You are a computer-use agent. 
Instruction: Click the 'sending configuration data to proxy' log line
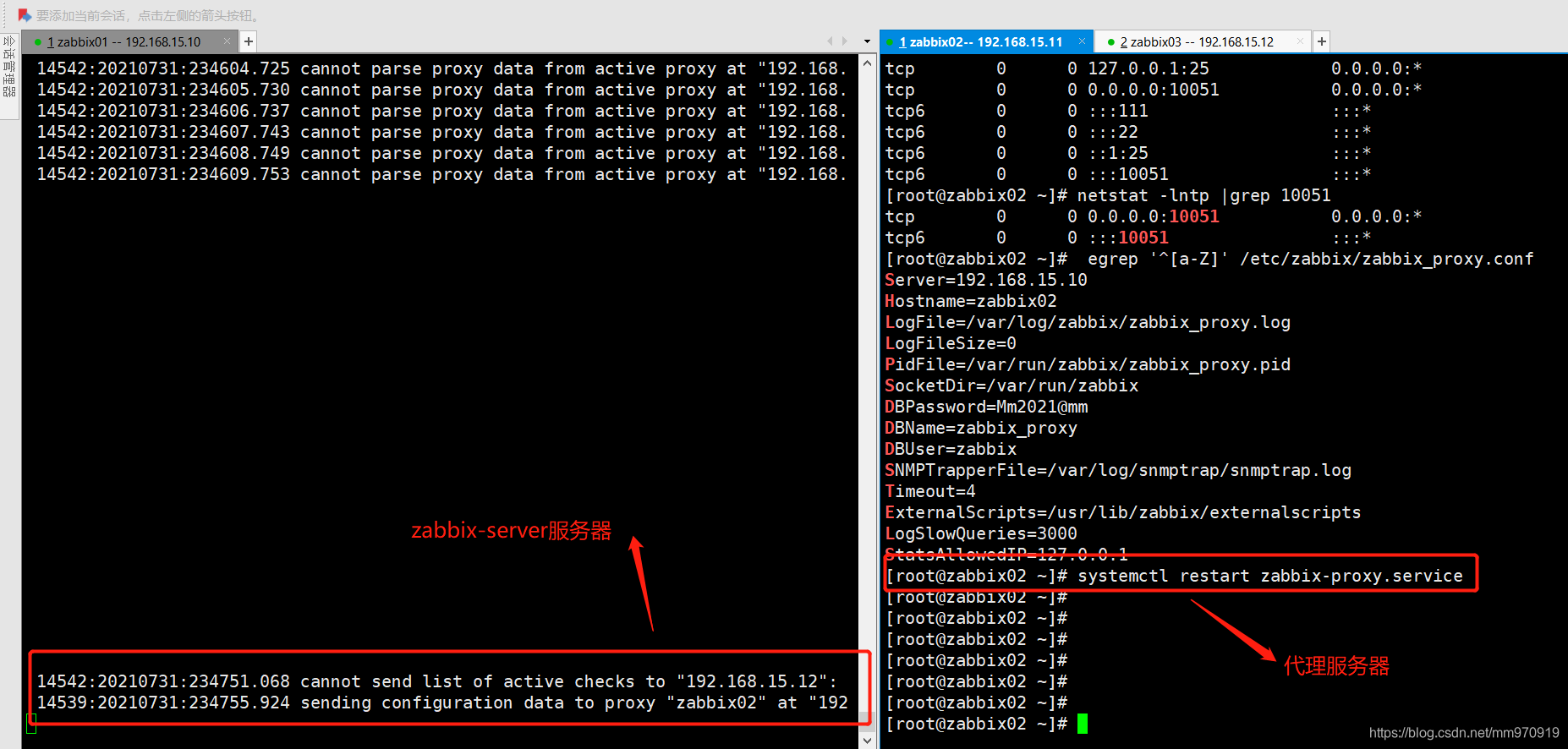pyautogui.click(x=441, y=703)
